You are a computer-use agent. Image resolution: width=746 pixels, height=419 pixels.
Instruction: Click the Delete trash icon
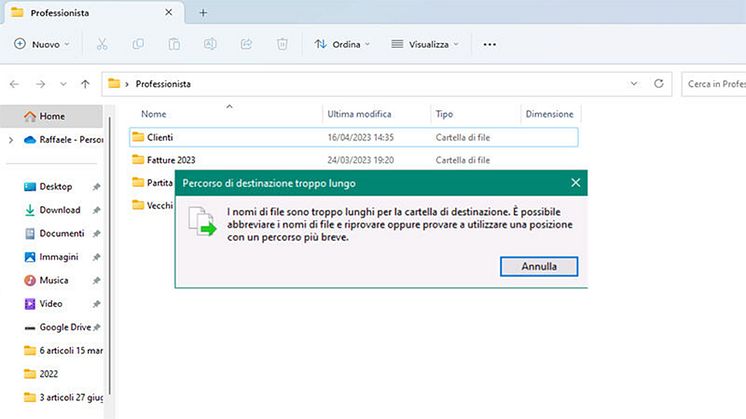(282, 44)
